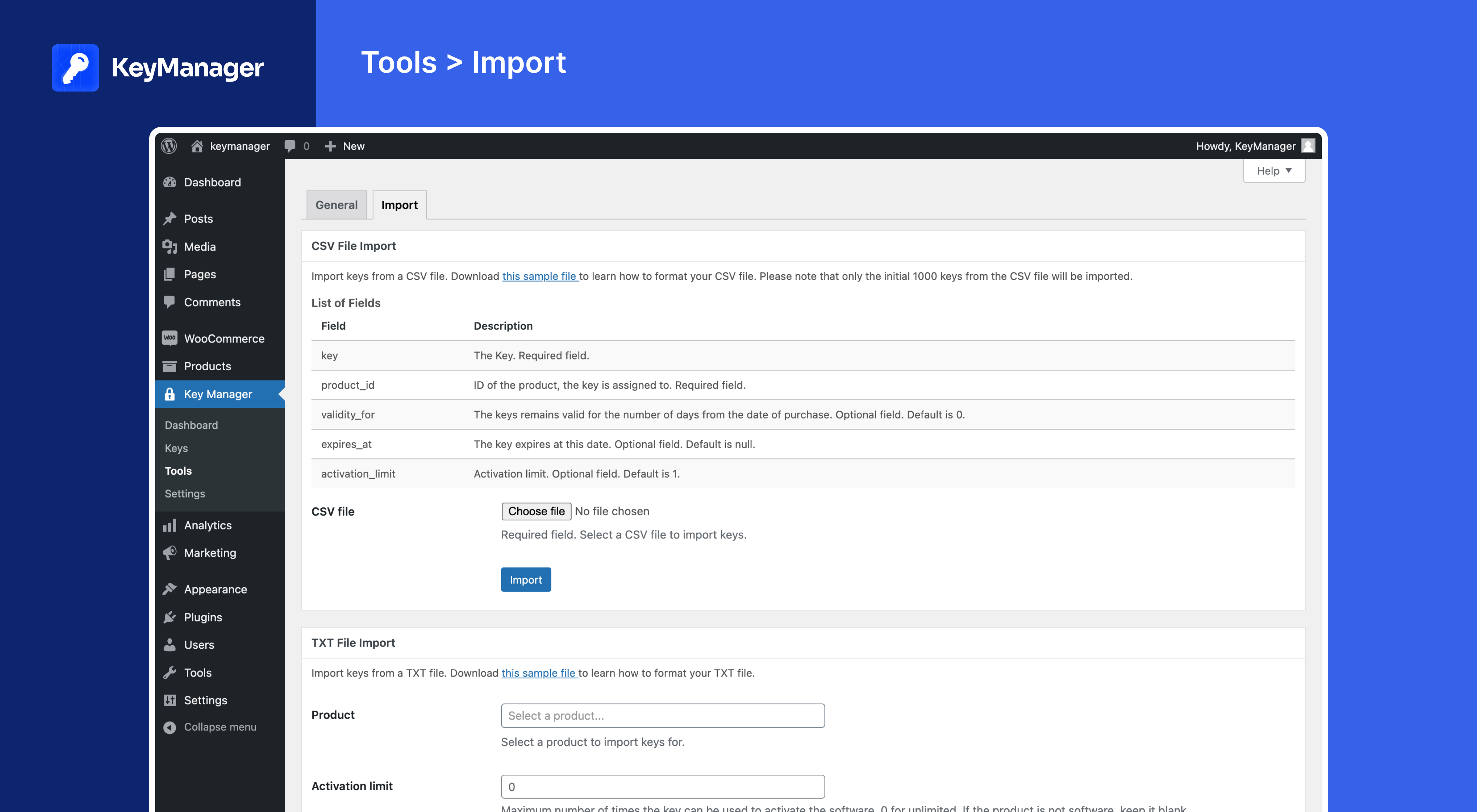Click the Analytics bar chart icon
The width and height of the screenshot is (1477, 812).
tap(170, 525)
